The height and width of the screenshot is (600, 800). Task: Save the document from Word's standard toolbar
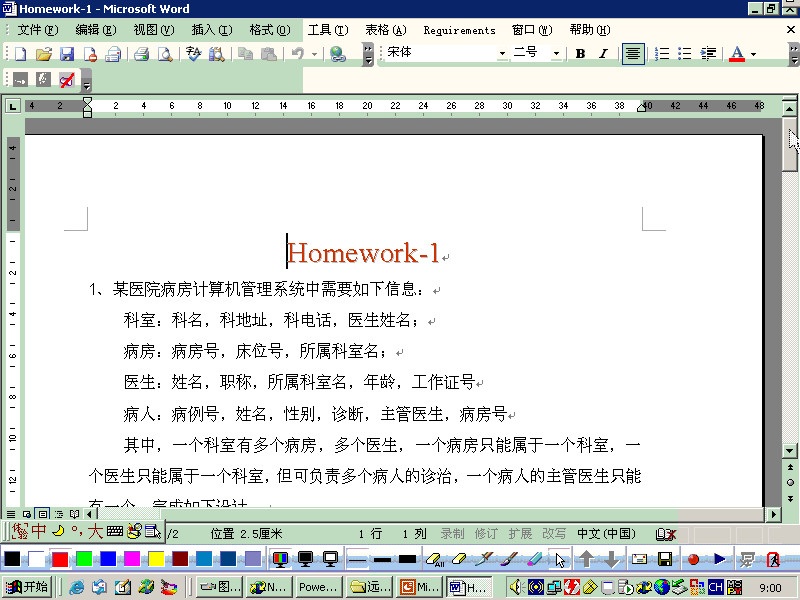pos(67,54)
